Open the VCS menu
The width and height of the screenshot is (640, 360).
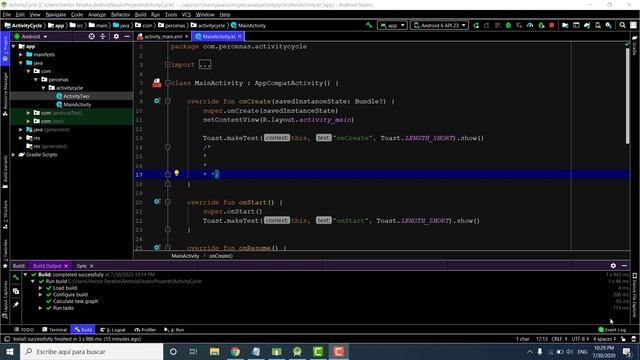tap(186, 14)
